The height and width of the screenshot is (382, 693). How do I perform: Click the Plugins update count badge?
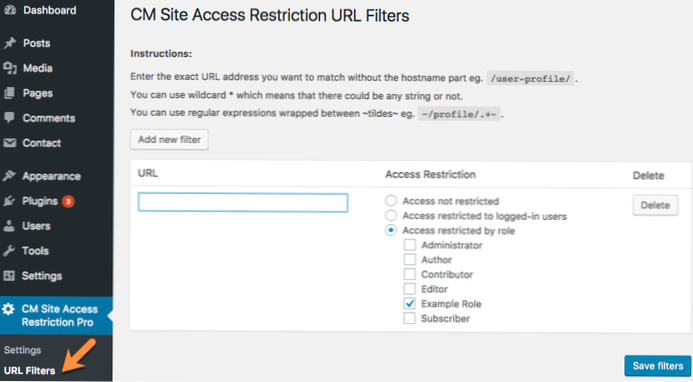click(68, 201)
